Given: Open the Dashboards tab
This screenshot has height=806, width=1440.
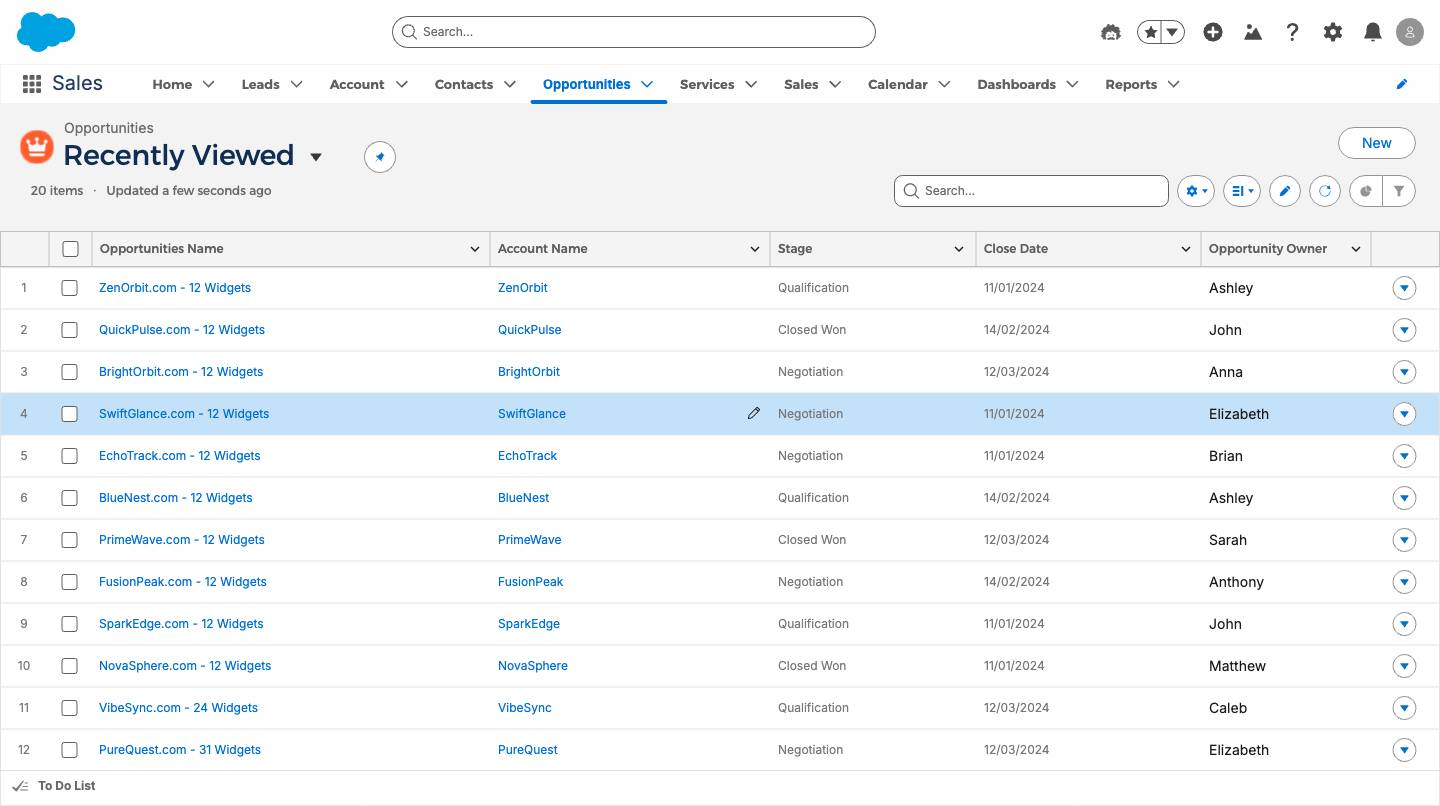Looking at the screenshot, I should (x=1016, y=84).
